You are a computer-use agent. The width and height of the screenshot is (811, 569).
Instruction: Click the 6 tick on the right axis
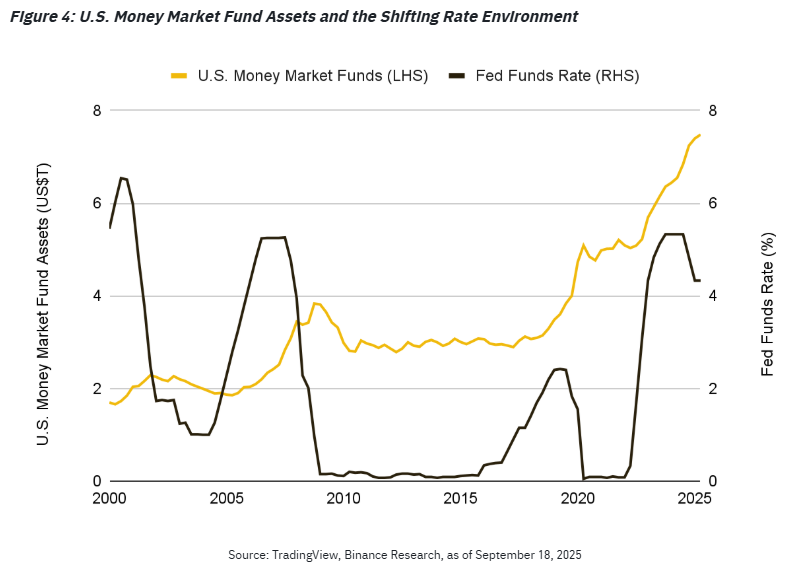[x=713, y=203]
